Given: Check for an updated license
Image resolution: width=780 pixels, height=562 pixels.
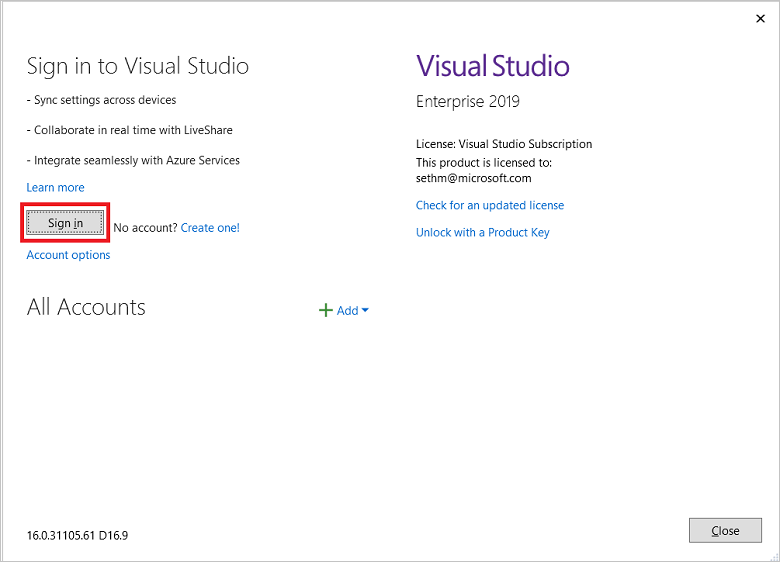Looking at the screenshot, I should point(490,205).
